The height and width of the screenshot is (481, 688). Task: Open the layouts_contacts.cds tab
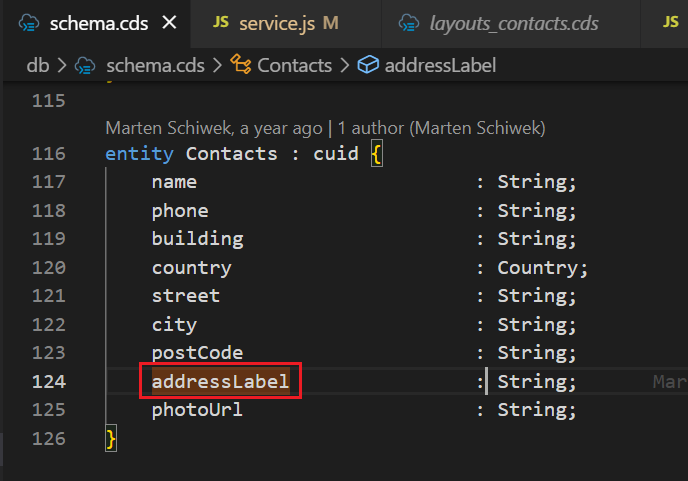pos(511,23)
